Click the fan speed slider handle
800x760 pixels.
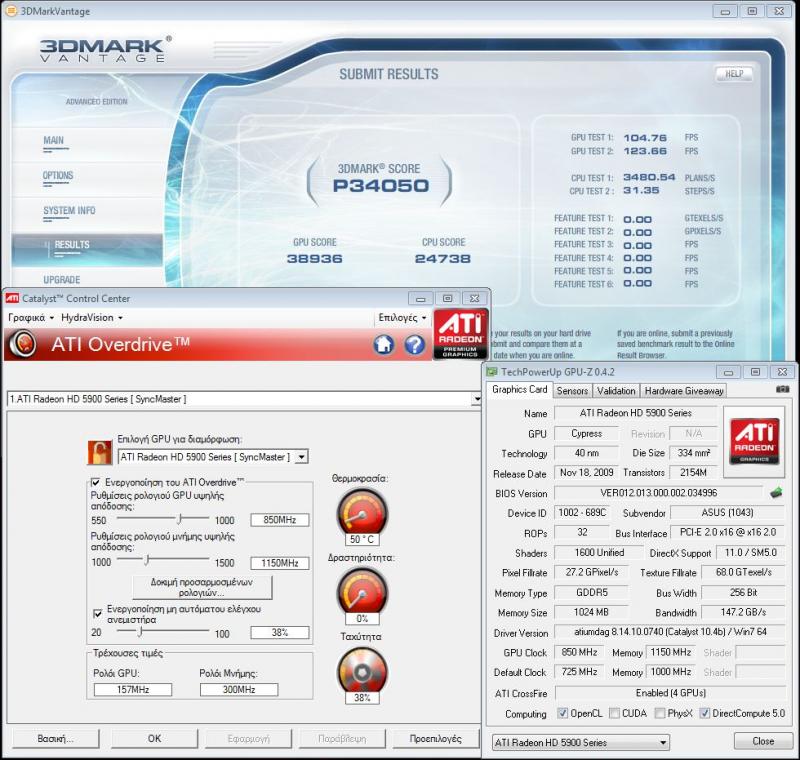click(x=139, y=632)
